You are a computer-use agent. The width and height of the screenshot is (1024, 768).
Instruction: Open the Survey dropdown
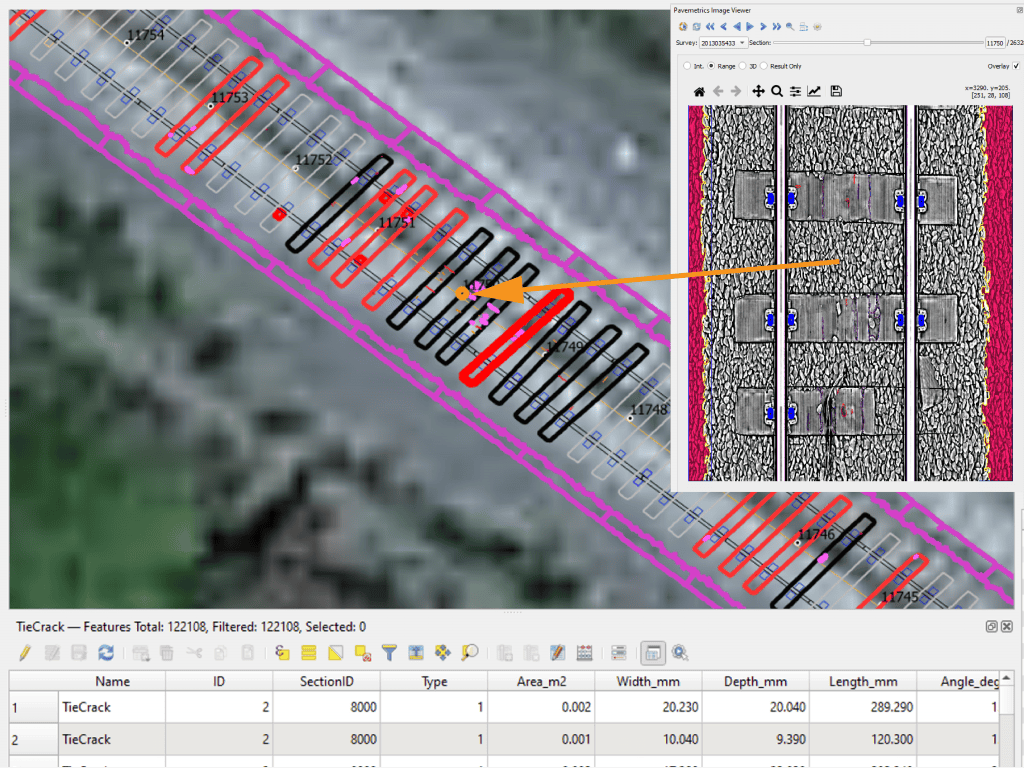pyautogui.click(x=725, y=43)
